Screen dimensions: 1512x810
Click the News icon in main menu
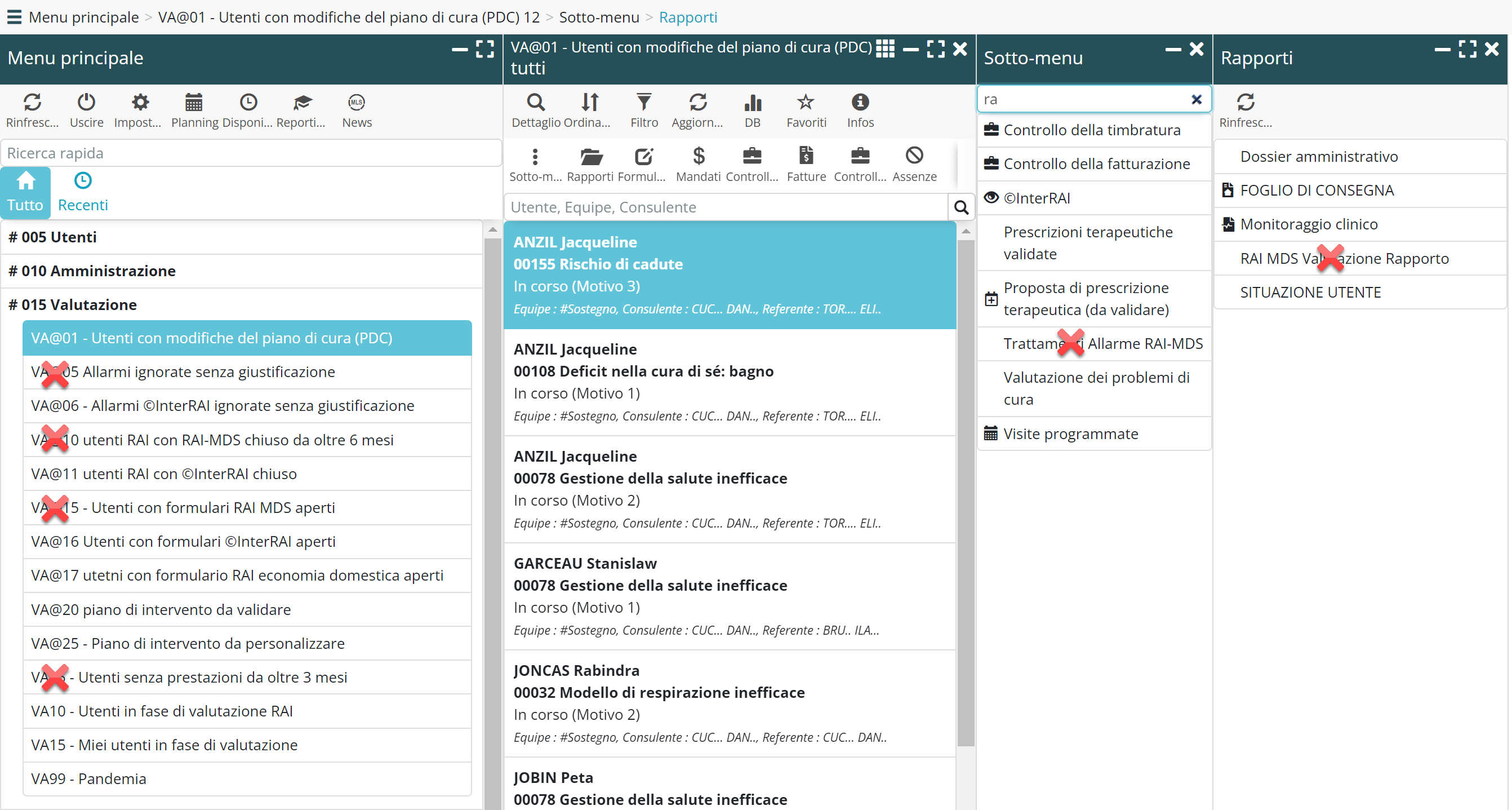click(x=356, y=103)
